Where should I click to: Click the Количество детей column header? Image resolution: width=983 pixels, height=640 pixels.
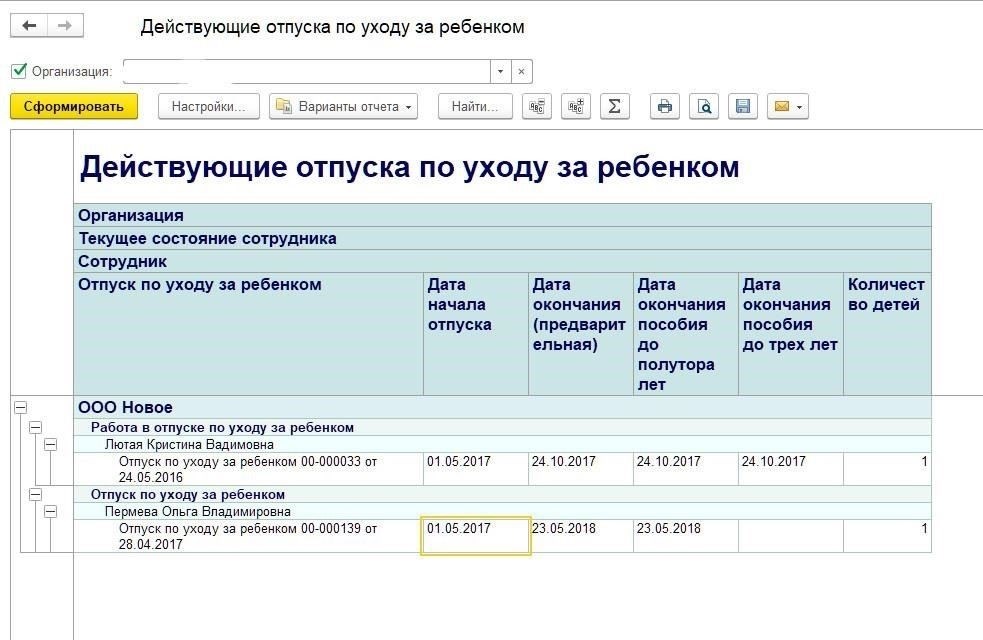(887, 334)
